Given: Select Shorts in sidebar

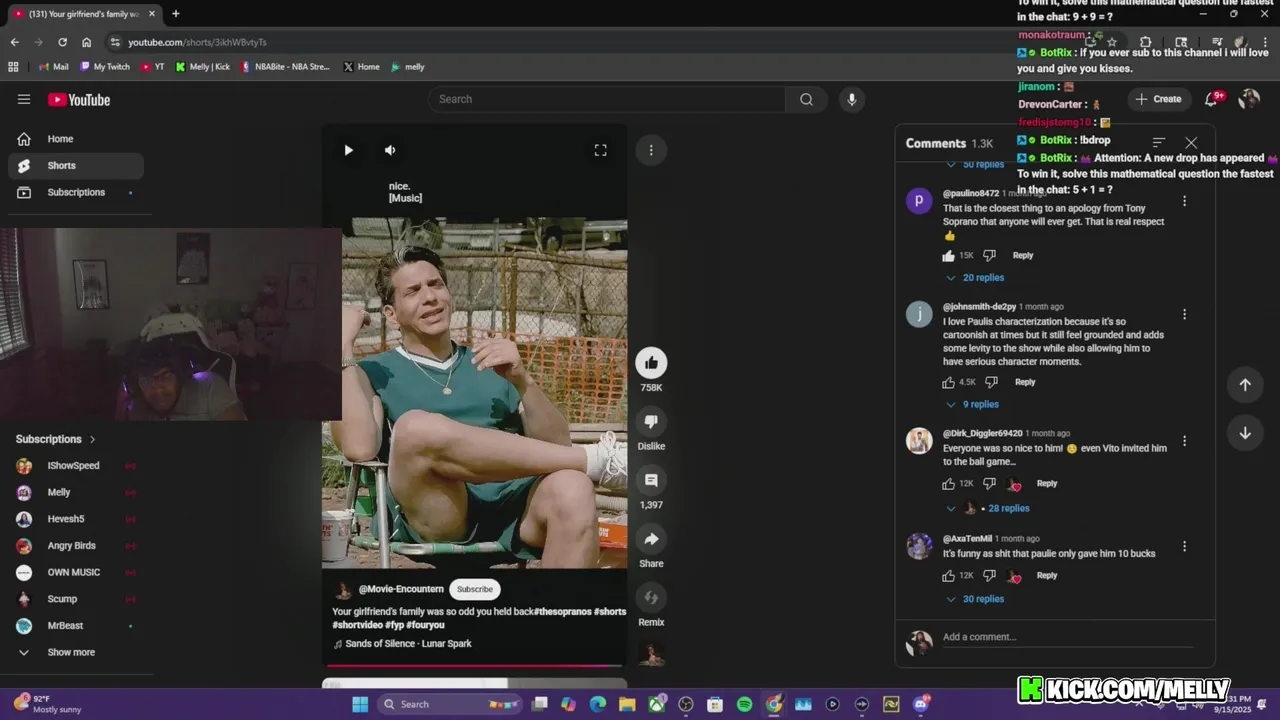Looking at the screenshot, I should pyautogui.click(x=76, y=166).
